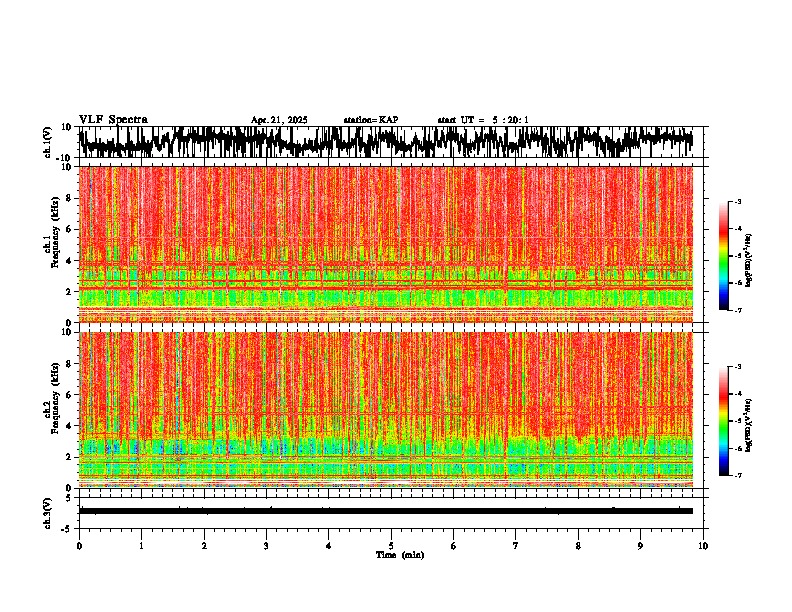
Task: Click the ch.1(V) waveform axis label
Action: tap(47, 142)
